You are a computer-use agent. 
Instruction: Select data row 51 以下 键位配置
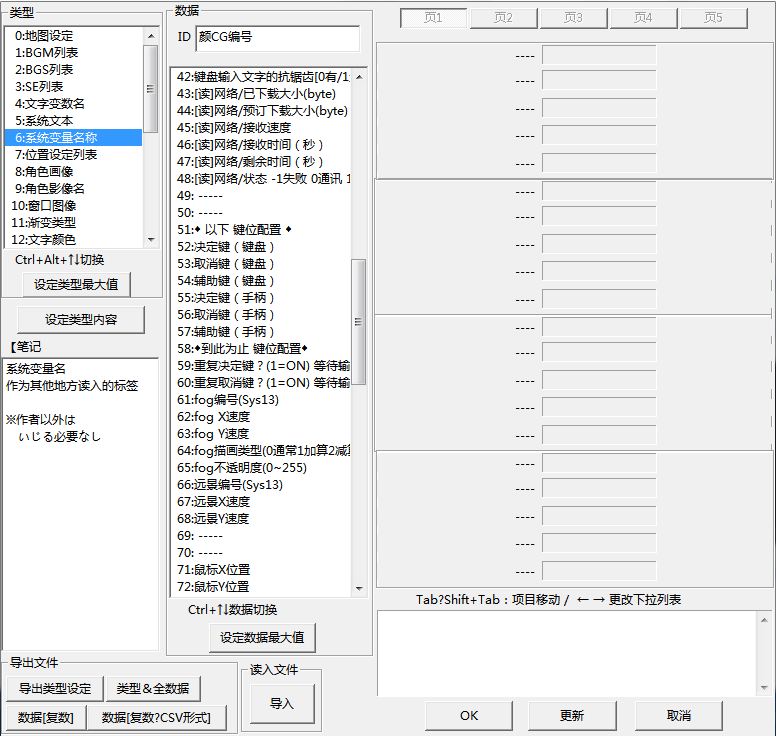[x=261, y=230]
